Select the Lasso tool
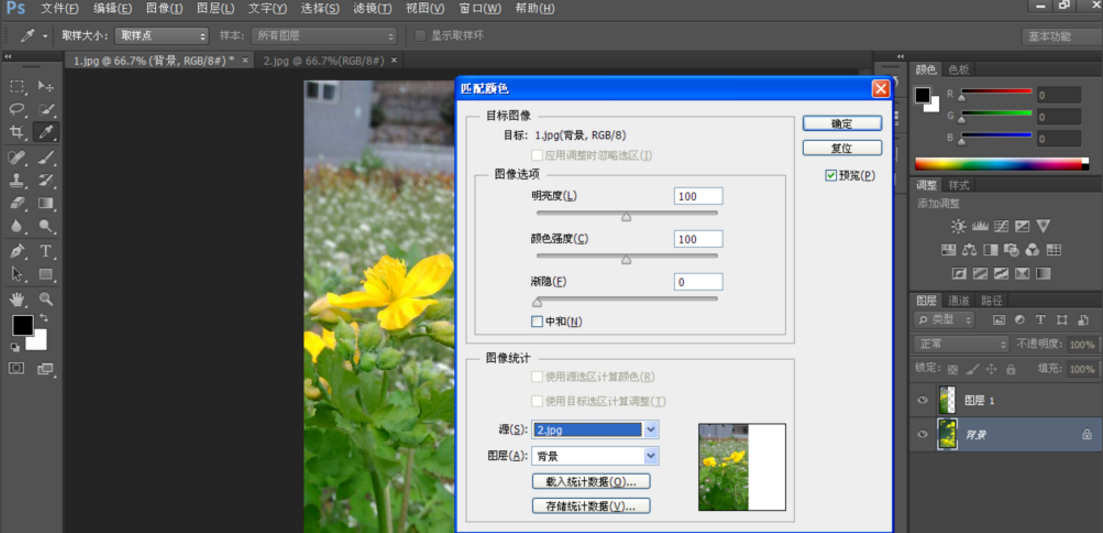This screenshot has height=533, width=1103. [17, 109]
